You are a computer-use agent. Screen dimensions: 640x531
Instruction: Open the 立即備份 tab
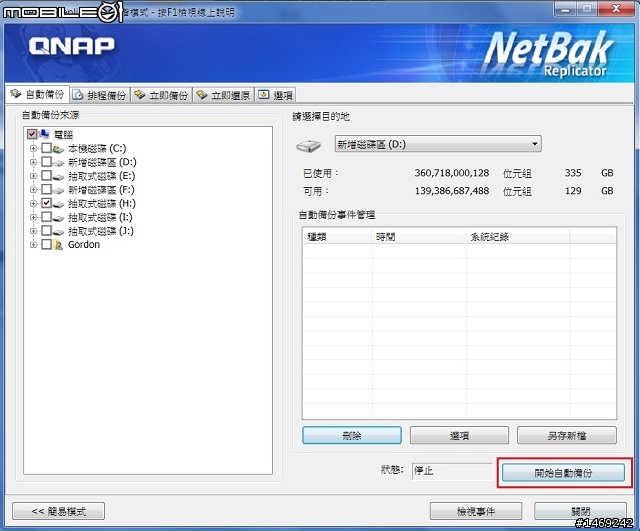pyautogui.click(x=162, y=95)
